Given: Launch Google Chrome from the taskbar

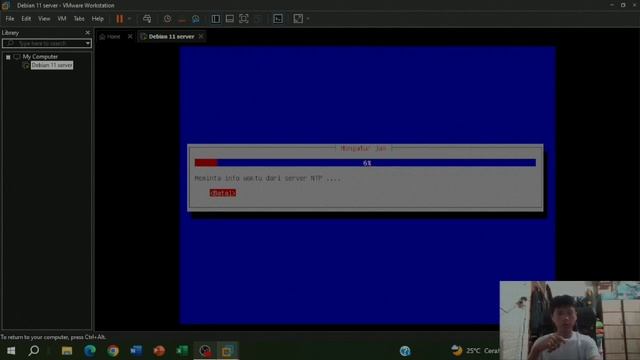Looking at the screenshot, I should pyautogui.click(x=113, y=351).
